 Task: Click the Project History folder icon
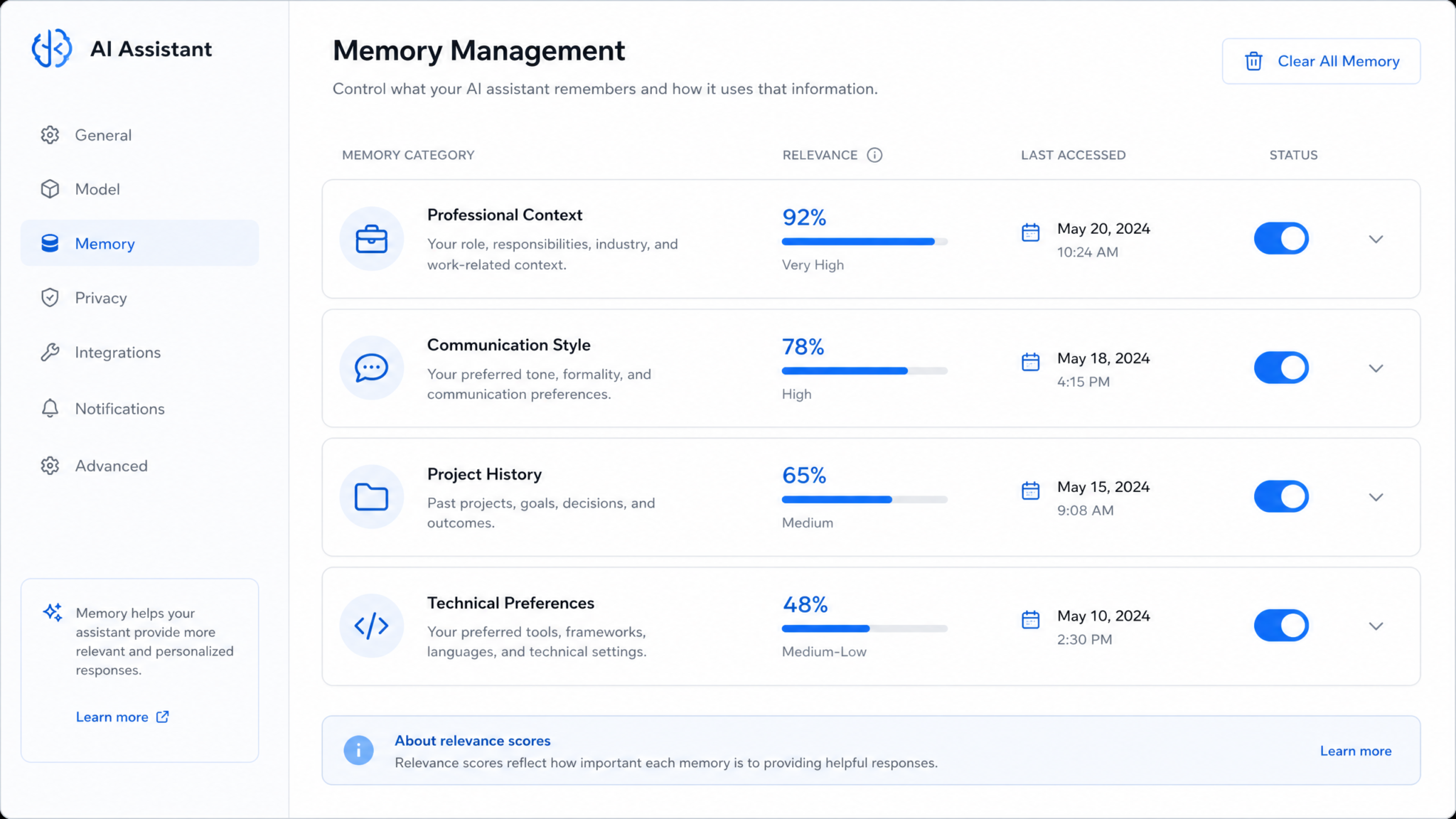[371, 497]
